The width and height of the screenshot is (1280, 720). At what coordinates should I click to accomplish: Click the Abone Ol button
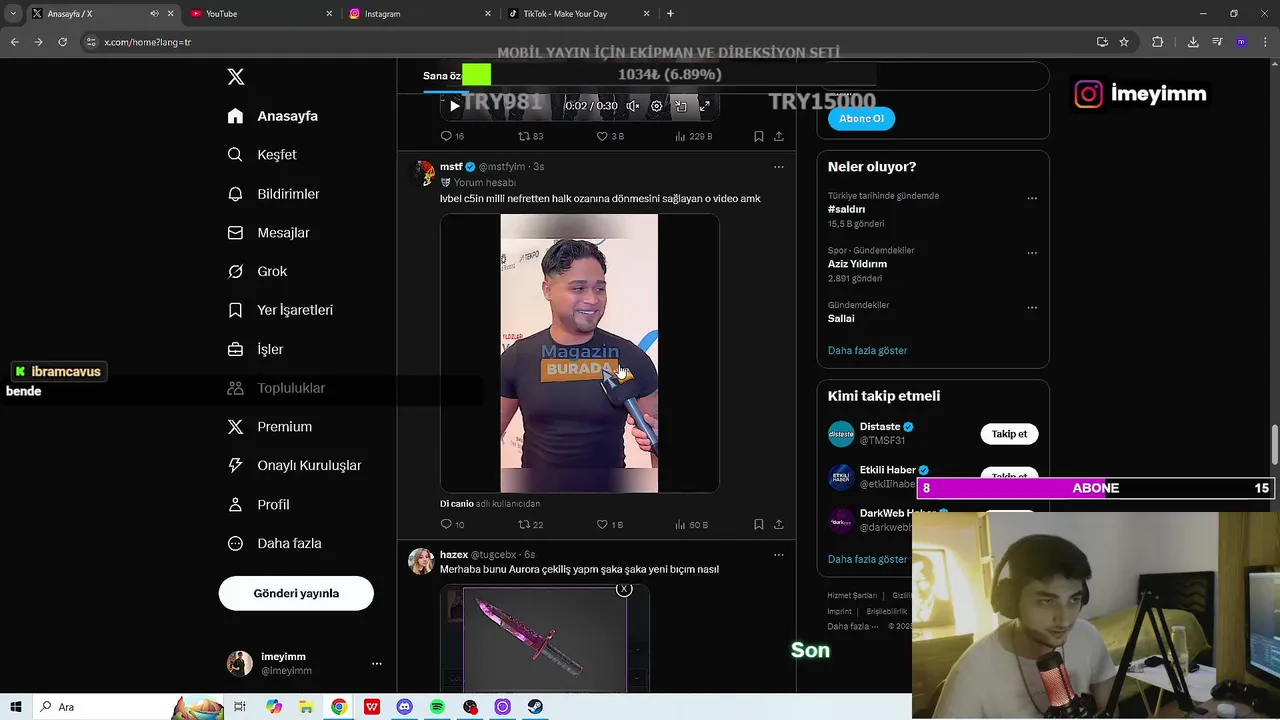861,118
